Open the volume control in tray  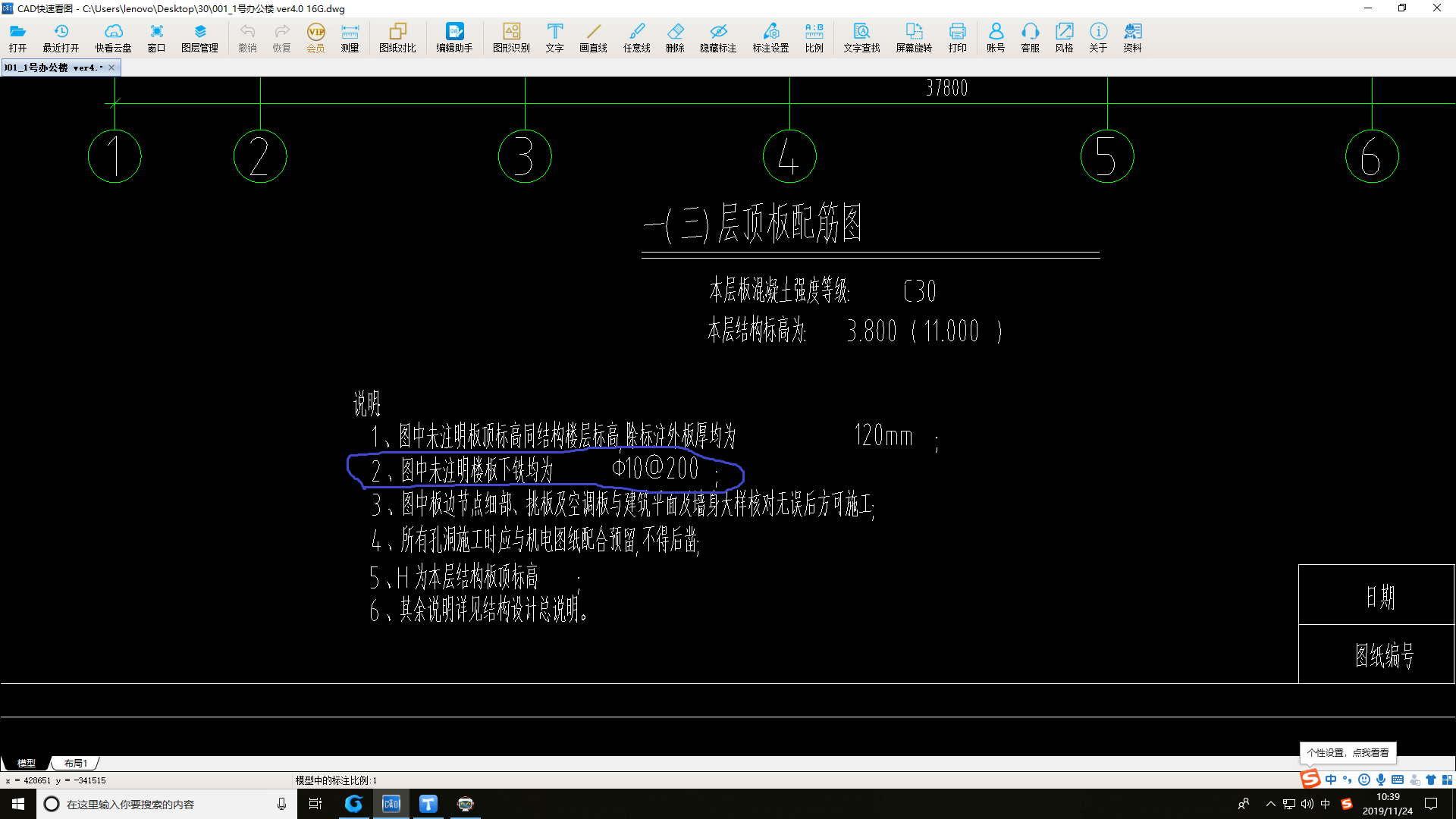(x=1307, y=804)
